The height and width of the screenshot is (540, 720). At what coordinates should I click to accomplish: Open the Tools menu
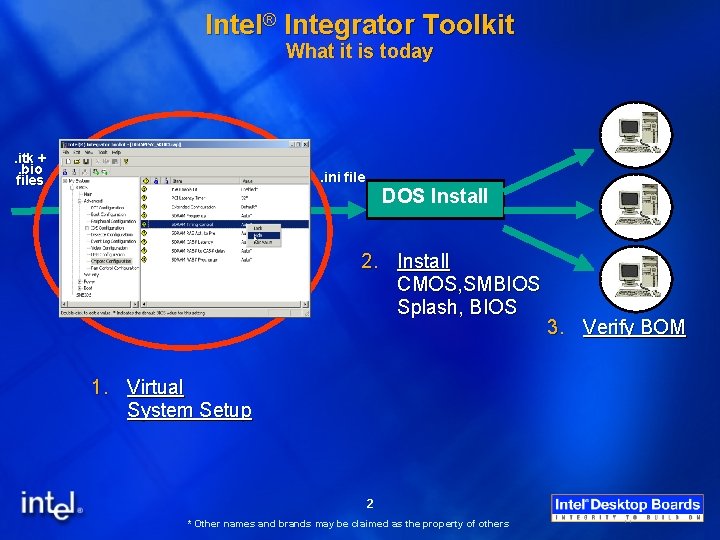pyautogui.click(x=103, y=152)
